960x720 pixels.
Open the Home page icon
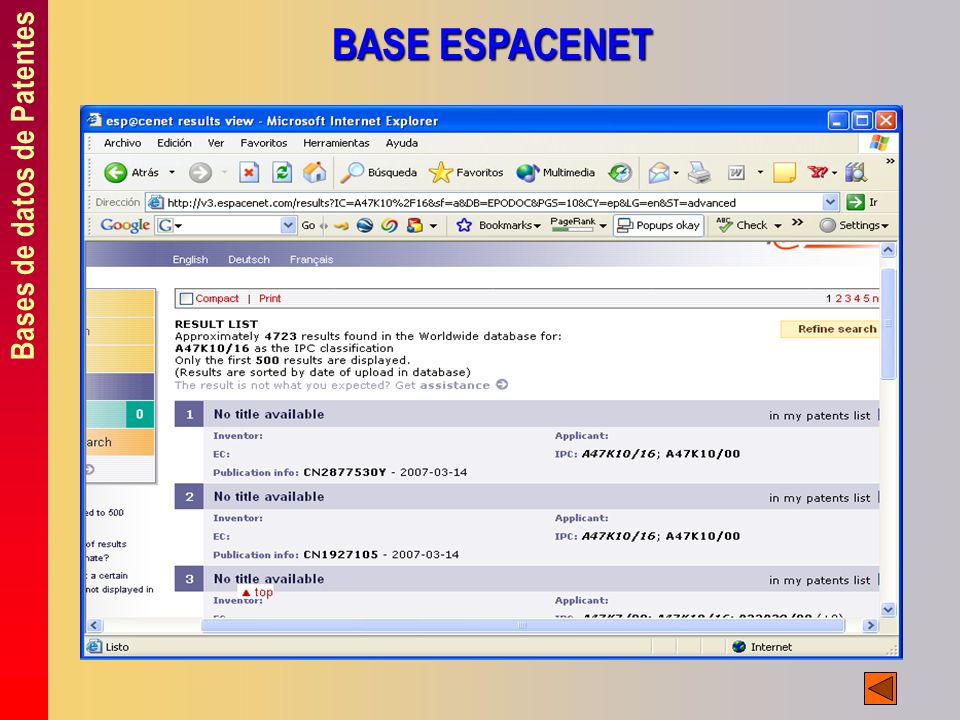(x=315, y=173)
